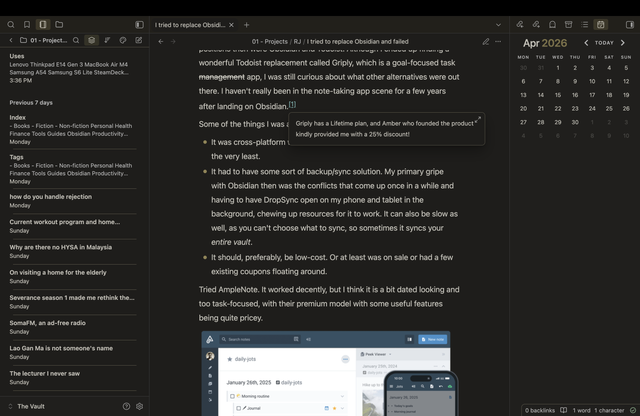Go to next month in calendar
640x416 pixels.
coord(622,43)
